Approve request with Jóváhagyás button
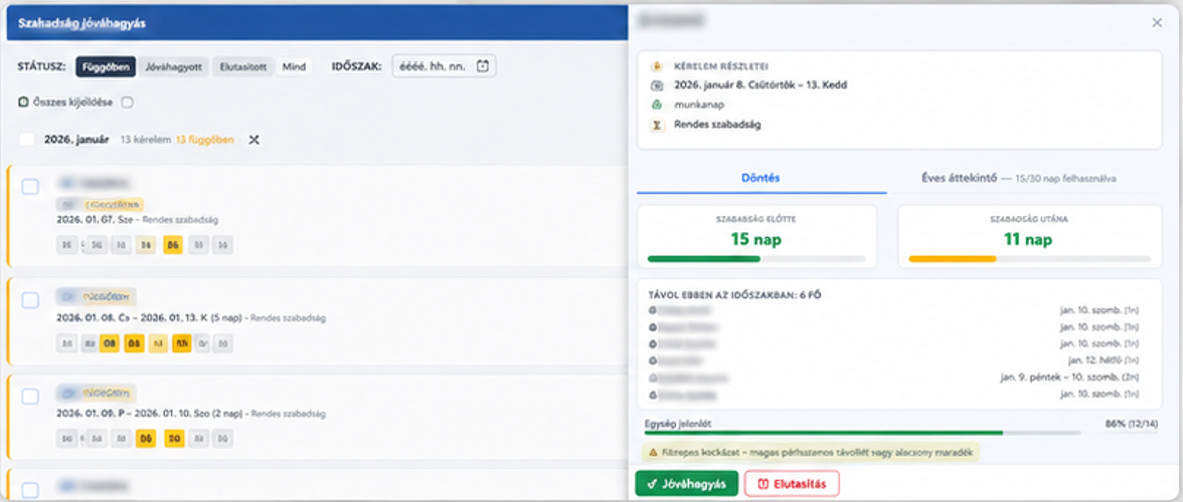1183x502 pixels. (687, 483)
